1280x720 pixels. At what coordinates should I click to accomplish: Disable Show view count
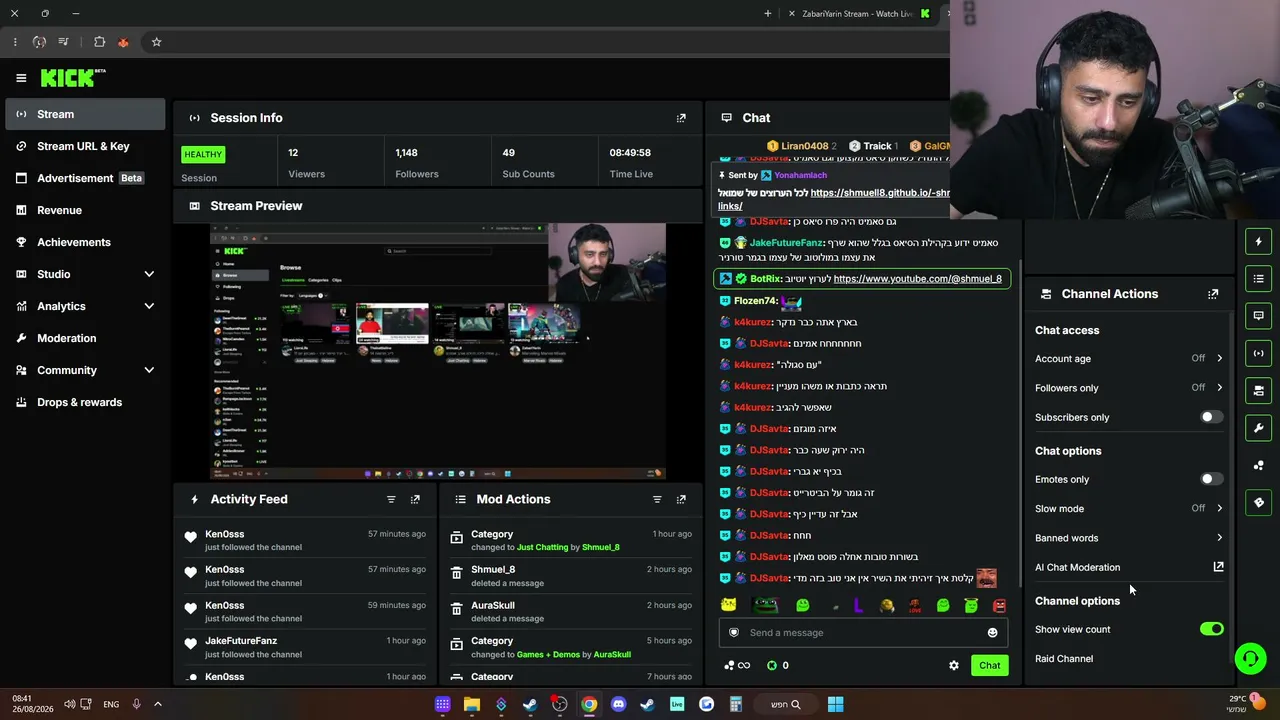point(1211,629)
